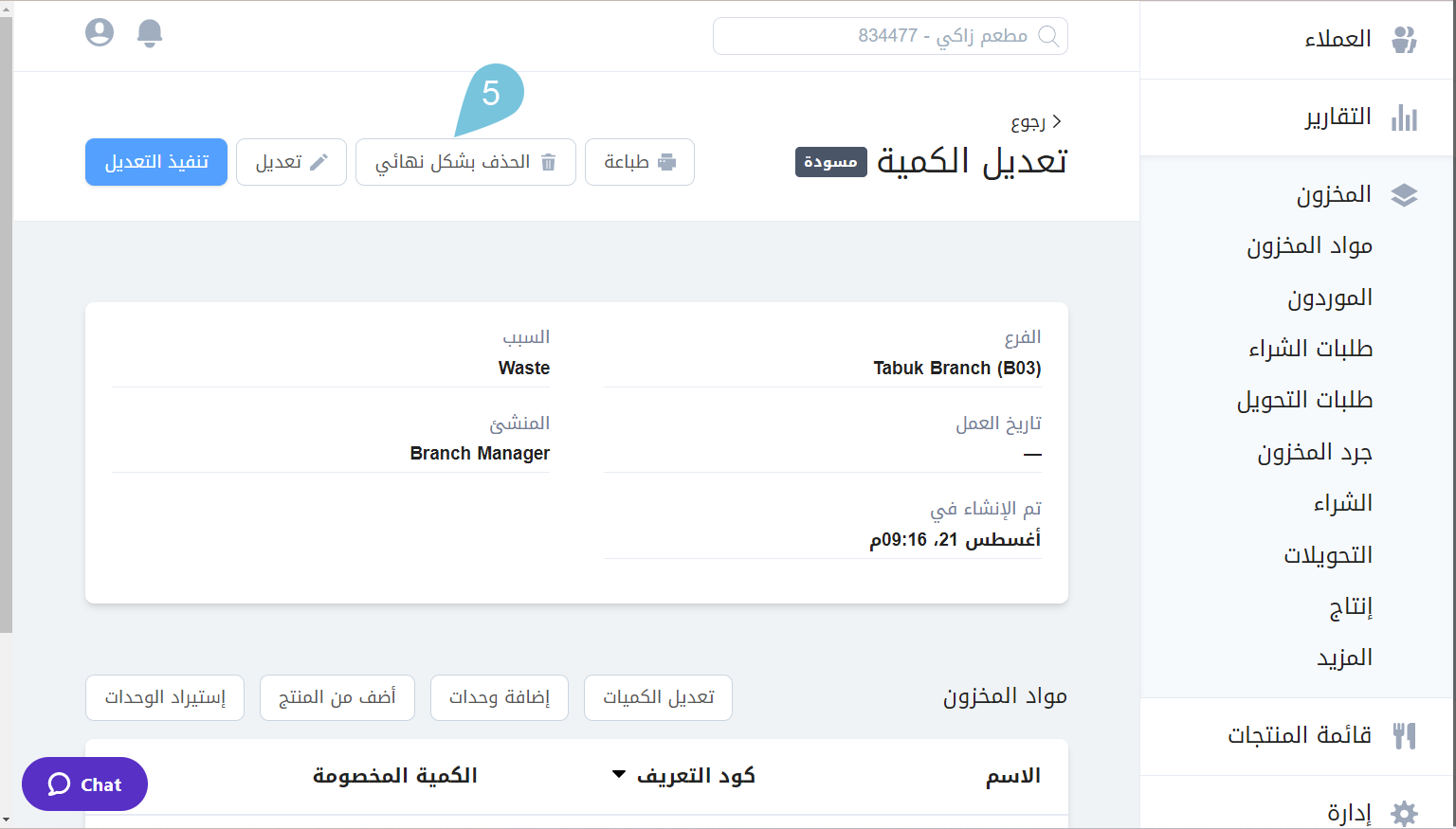
Task: Click the قائمة المنتجات fork-knife icon
Action: click(1404, 735)
